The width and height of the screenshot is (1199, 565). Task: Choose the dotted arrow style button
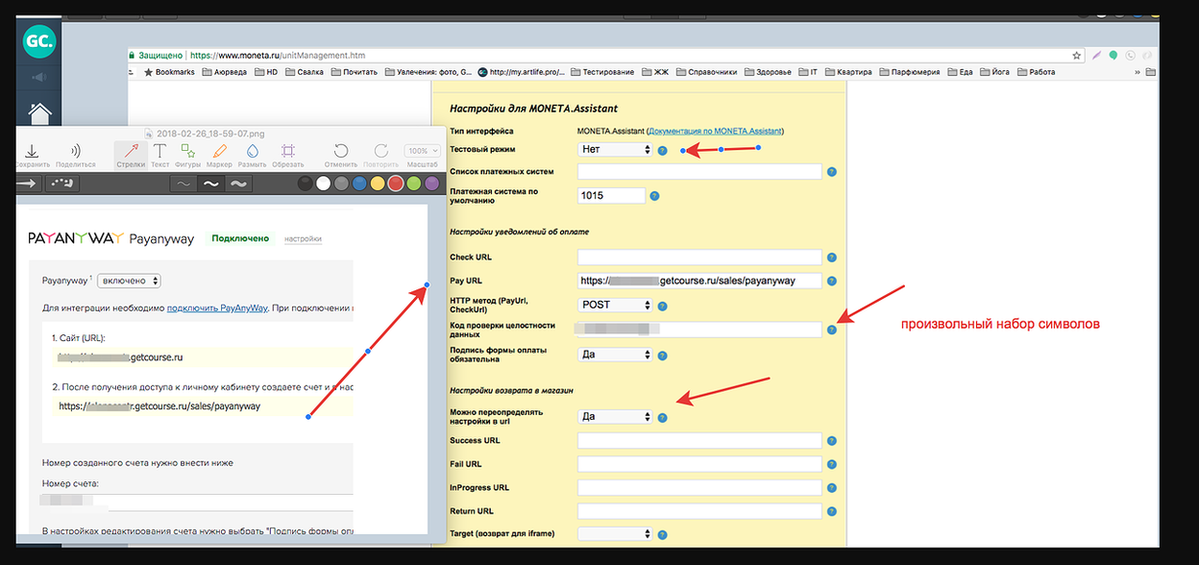point(63,183)
